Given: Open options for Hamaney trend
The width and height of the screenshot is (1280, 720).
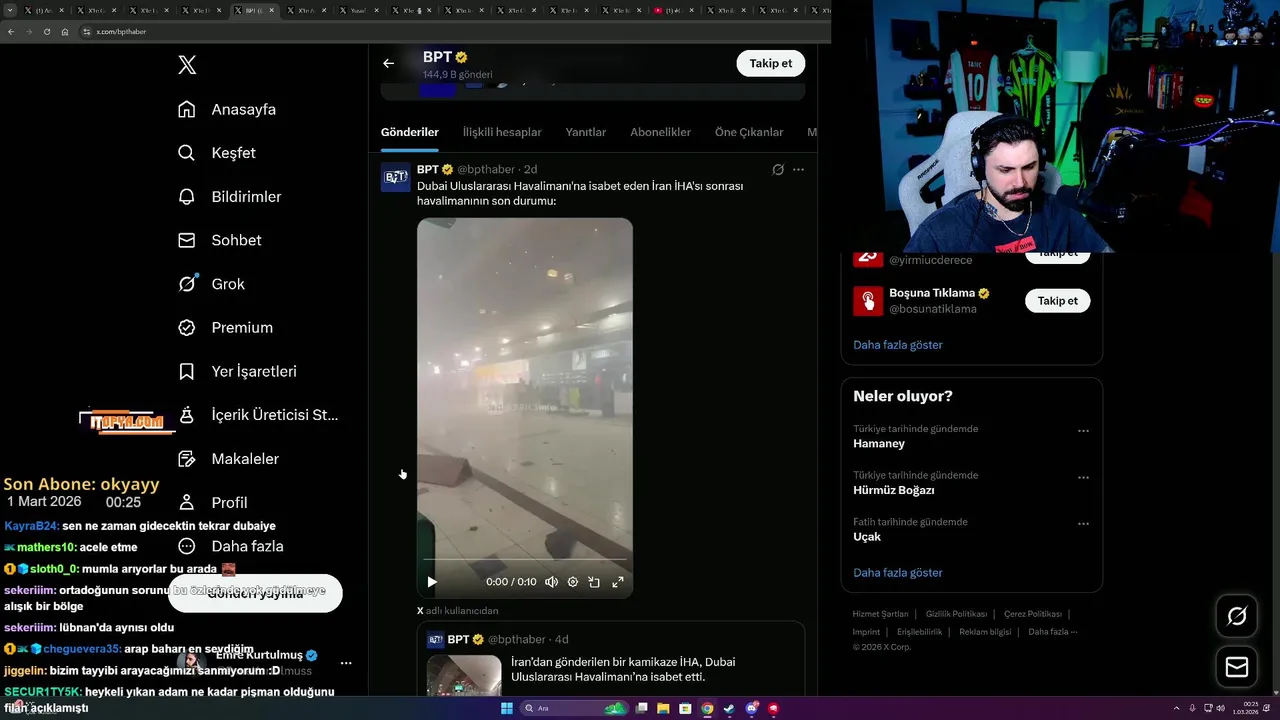Looking at the screenshot, I should point(1083,431).
